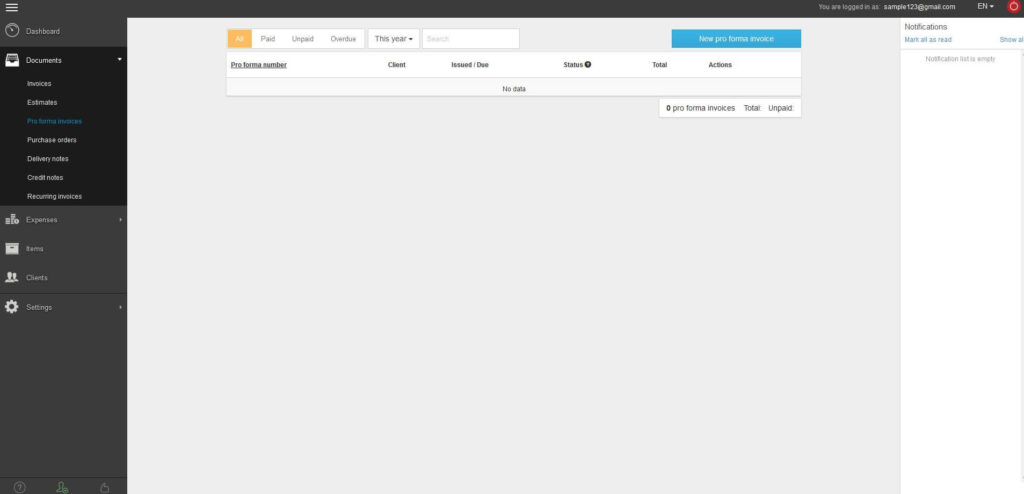This screenshot has width=1024, height=494.
Task: Click the Issued / Due column header
Action: click(470, 65)
